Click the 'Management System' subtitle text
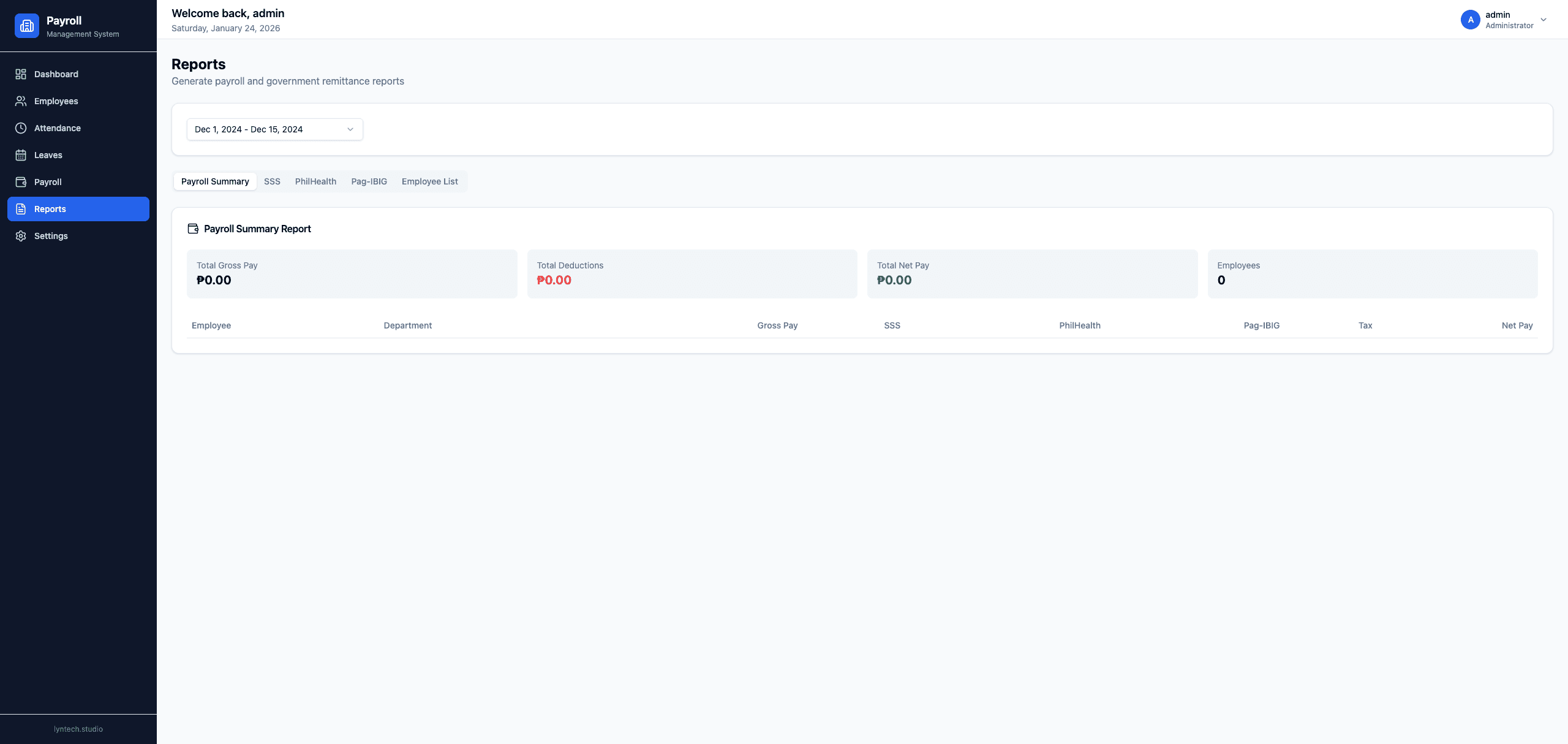1568x744 pixels. pos(83,34)
